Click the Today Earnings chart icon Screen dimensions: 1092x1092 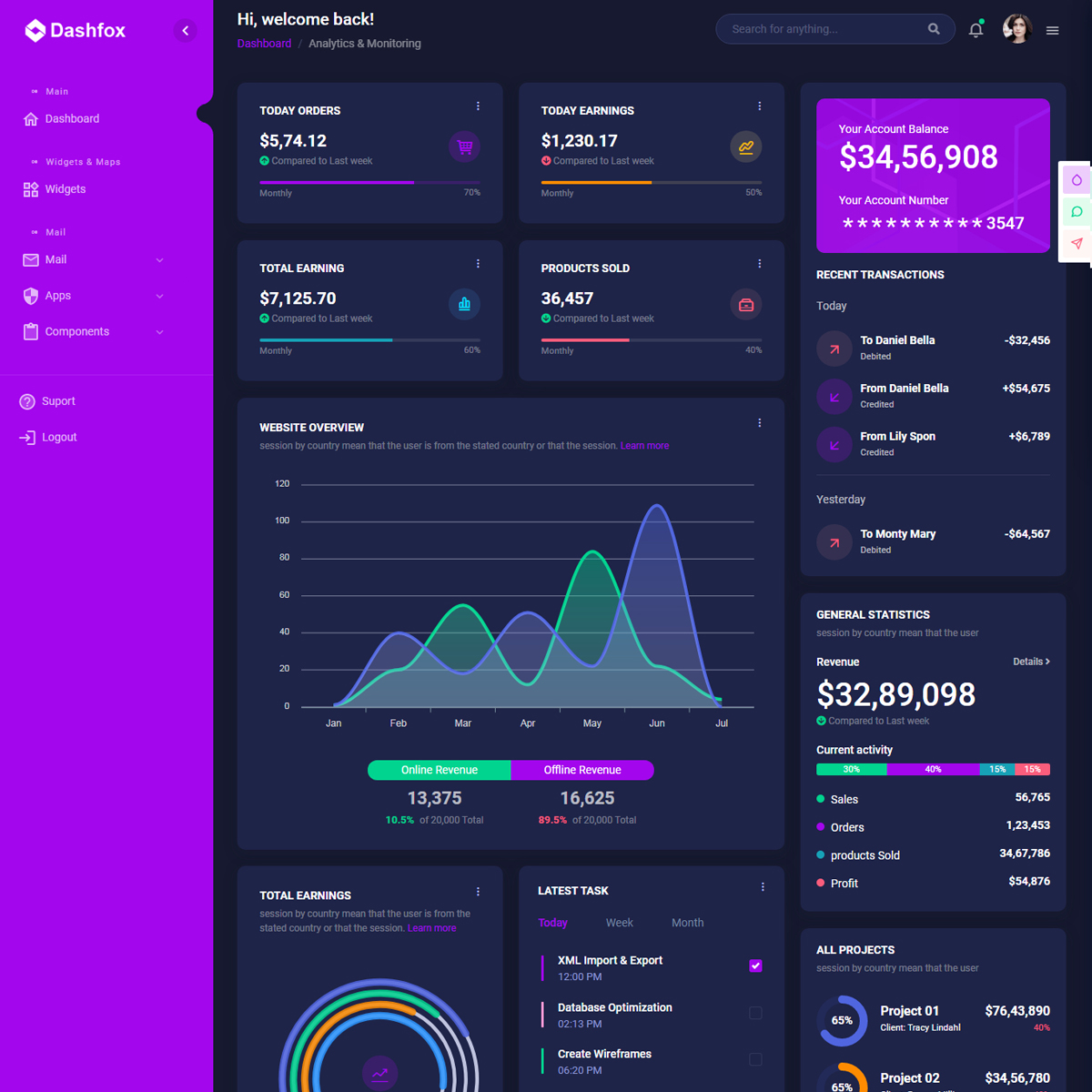746,147
